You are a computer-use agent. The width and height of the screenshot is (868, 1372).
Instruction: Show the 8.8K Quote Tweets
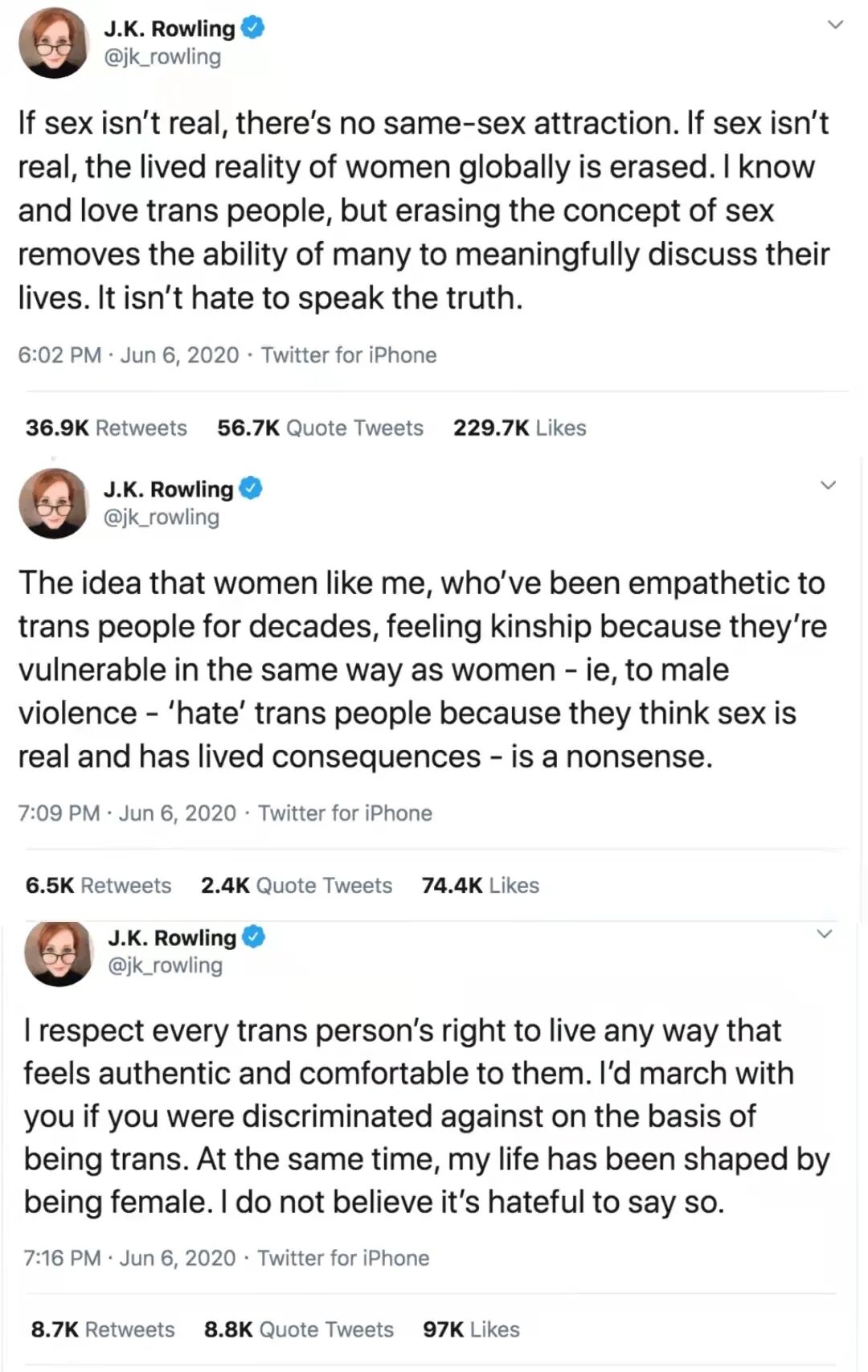coord(299,1329)
